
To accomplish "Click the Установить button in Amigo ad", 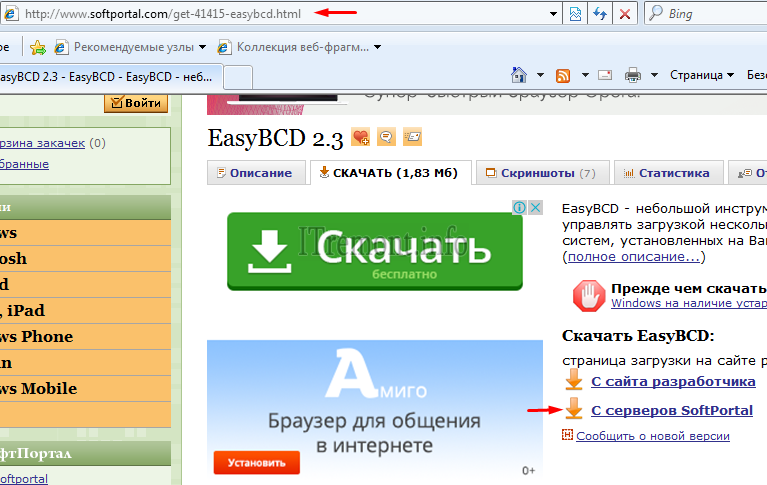I will (x=257, y=463).
